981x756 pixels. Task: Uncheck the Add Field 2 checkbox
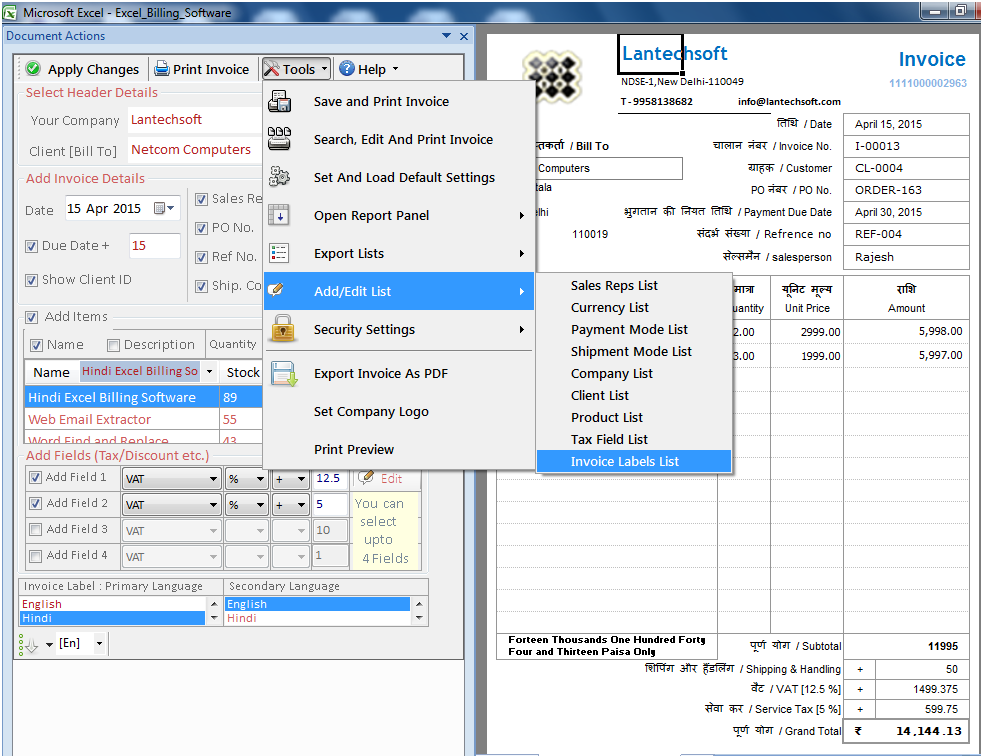coord(36,503)
